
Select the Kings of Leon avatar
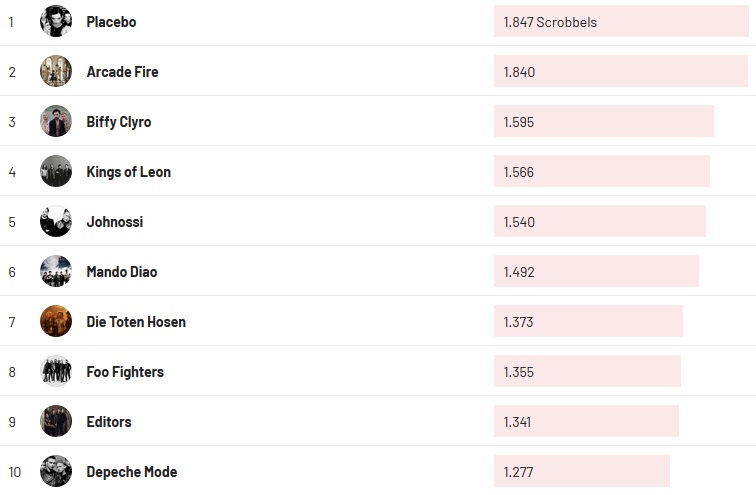56,171
